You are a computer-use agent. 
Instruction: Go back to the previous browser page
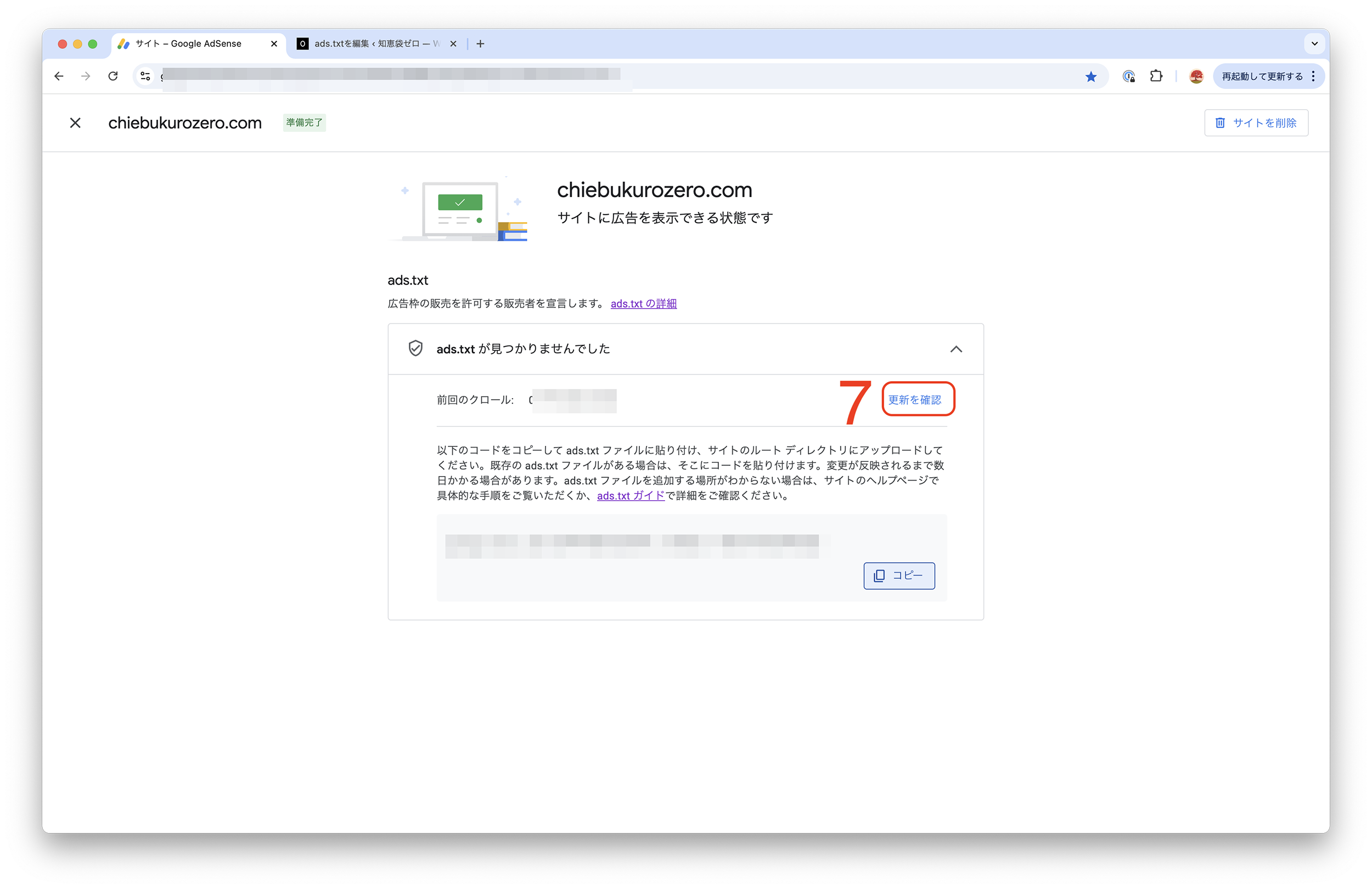click(59, 76)
